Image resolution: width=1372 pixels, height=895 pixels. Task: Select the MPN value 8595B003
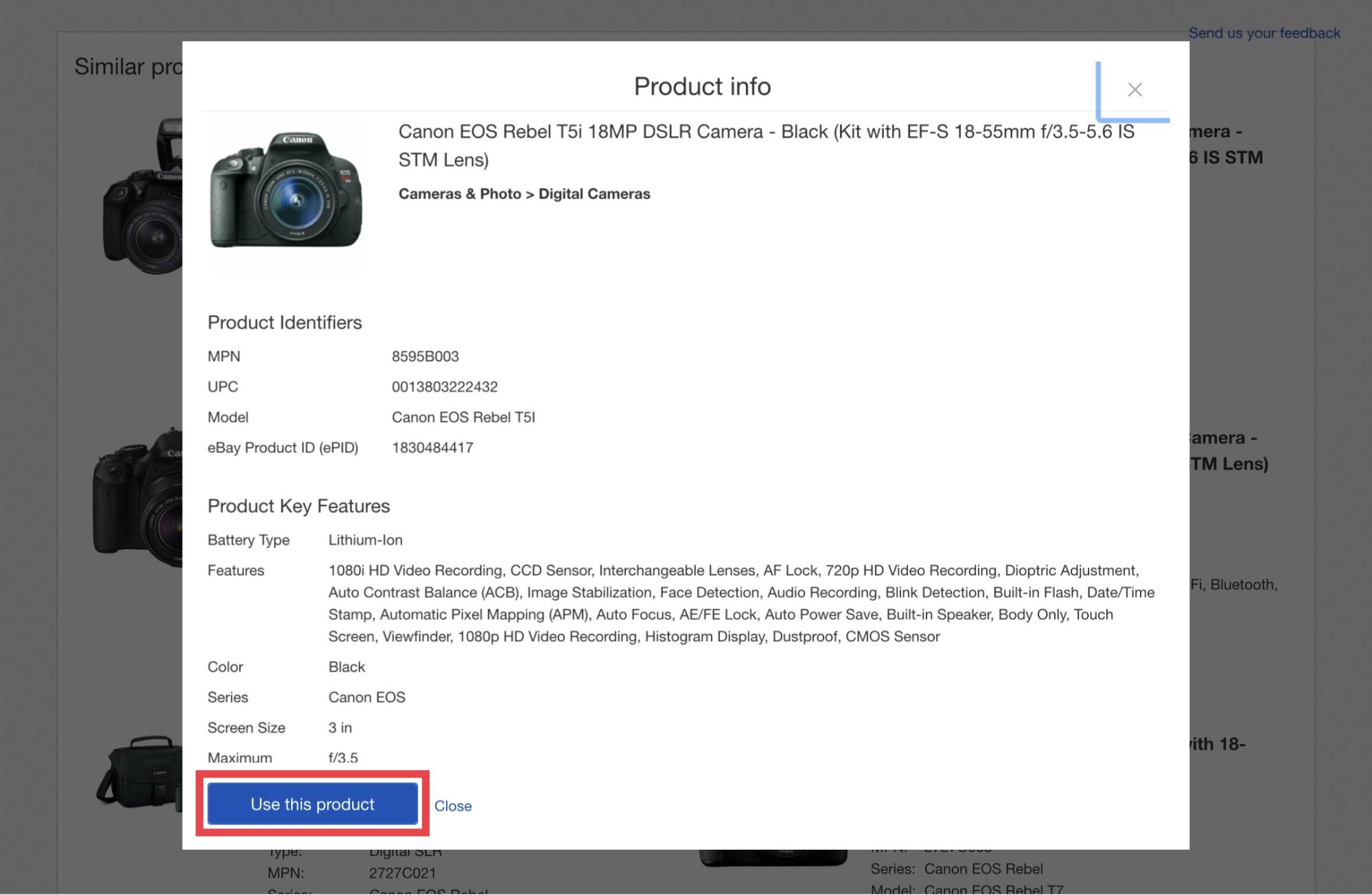(426, 356)
